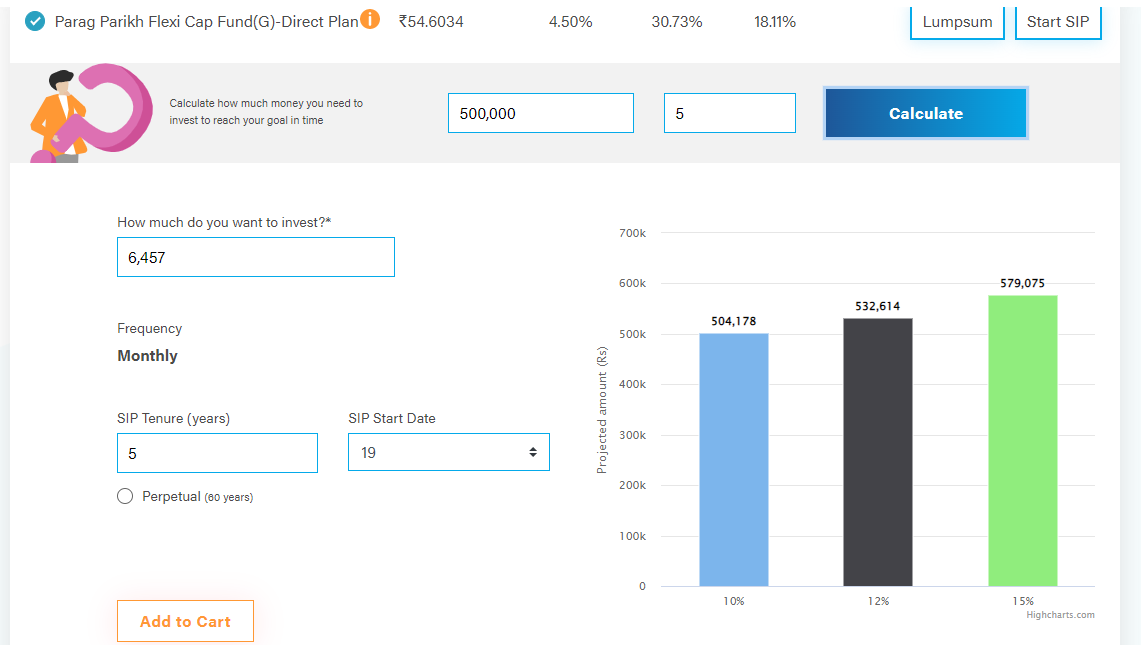Click the Lumpsum button
The width and height of the screenshot is (1141, 645).
(957, 22)
